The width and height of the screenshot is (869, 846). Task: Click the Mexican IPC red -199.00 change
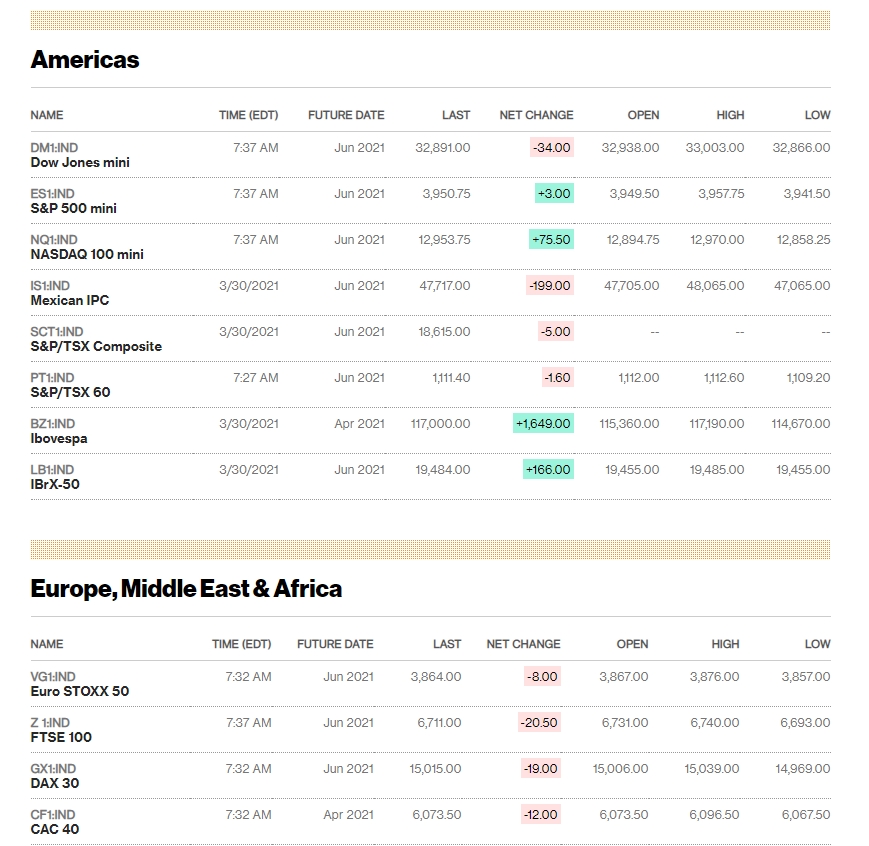tap(549, 286)
